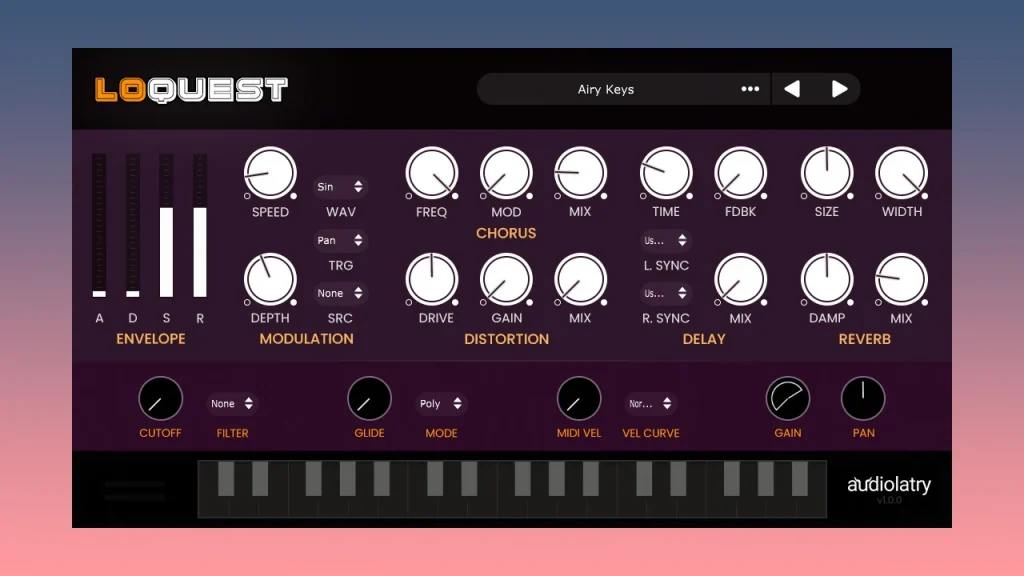
Task: Open the preset options three-dot menu
Action: pyautogui.click(x=750, y=89)
